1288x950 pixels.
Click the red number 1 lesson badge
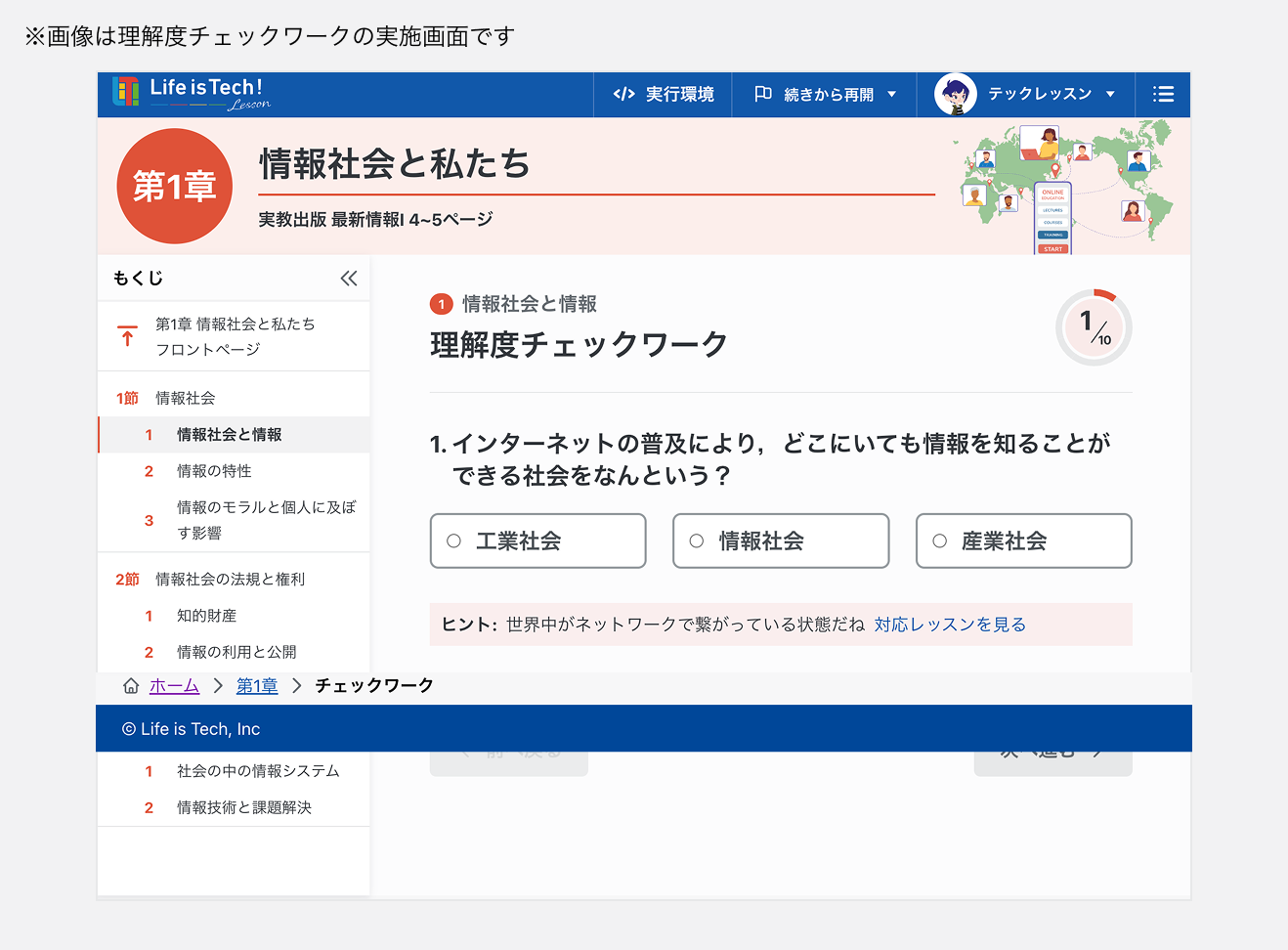click(442, 304)
